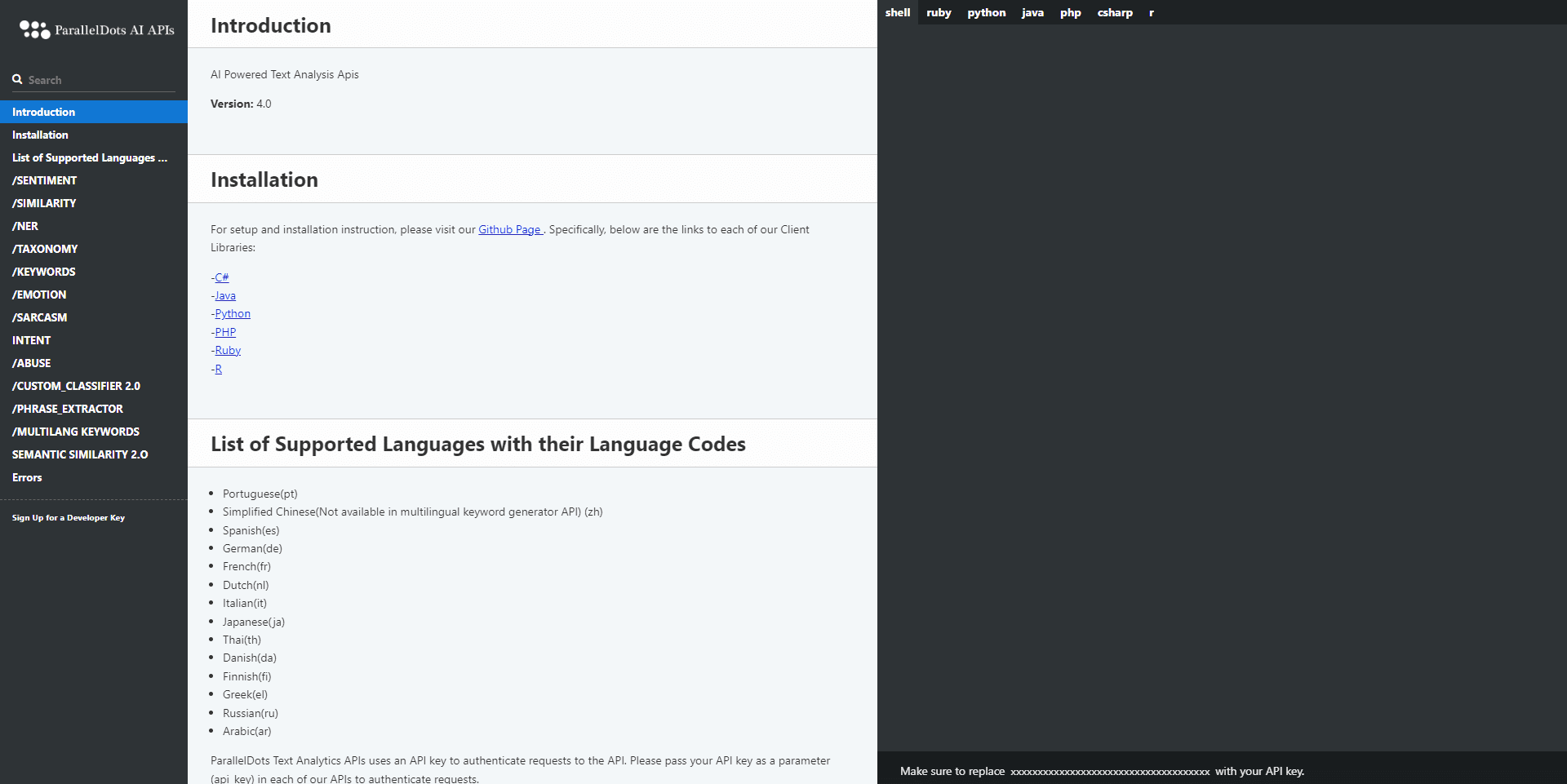Select the r language tab
This screenshot has width=1567, height=784.
tap(1152, 12)
